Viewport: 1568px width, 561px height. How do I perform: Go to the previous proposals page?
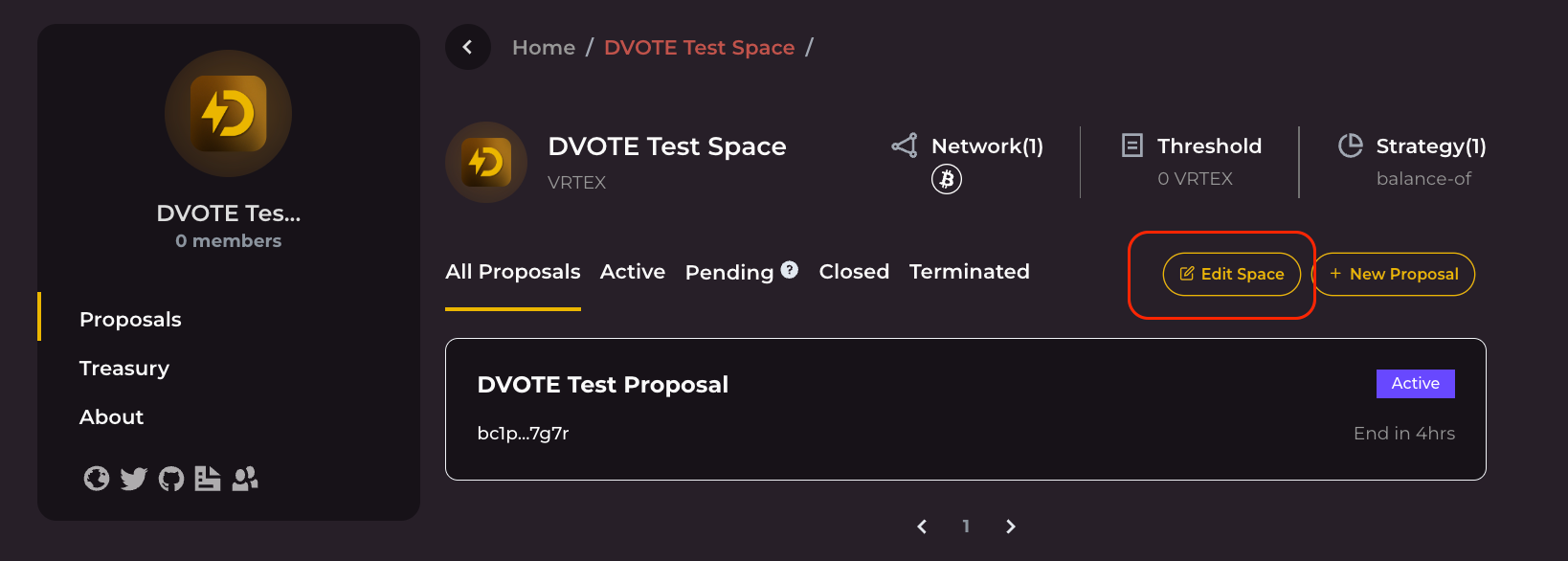point(922,527)
